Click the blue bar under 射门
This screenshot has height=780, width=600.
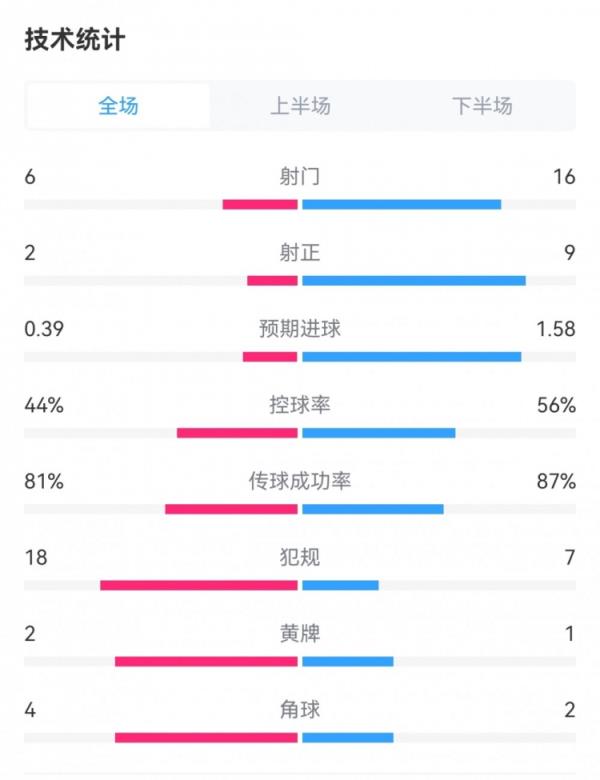401,205
